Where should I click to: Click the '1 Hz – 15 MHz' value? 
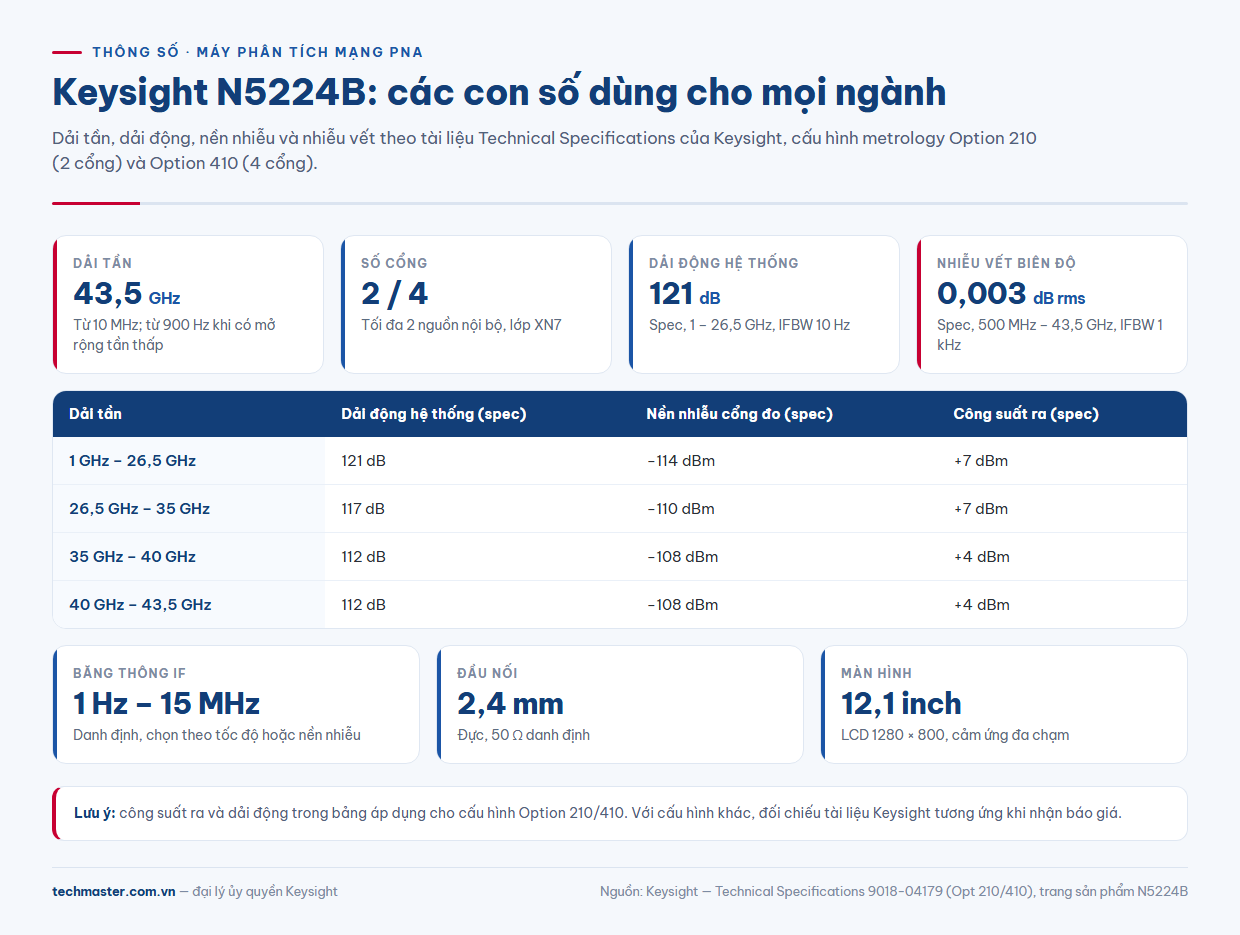(166, 704)
